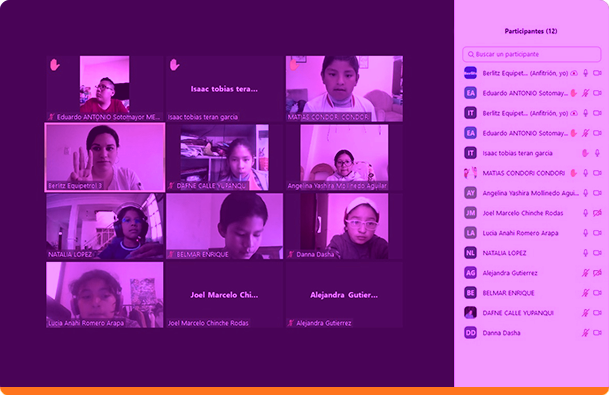Click Isaac tobias teran garcia's raised hand icon in list

(585, 153)
